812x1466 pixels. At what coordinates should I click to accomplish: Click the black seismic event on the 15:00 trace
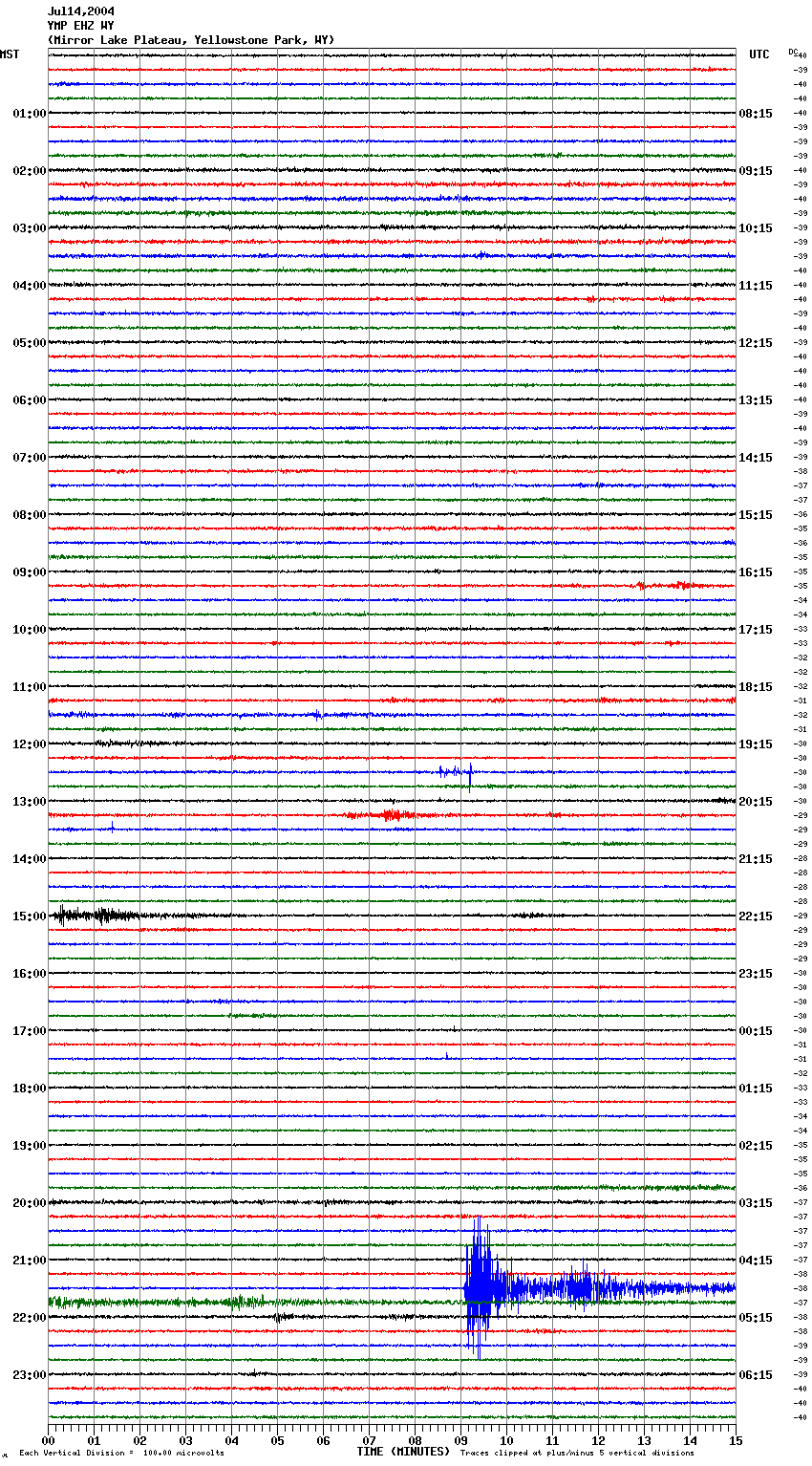pos(96,916)
